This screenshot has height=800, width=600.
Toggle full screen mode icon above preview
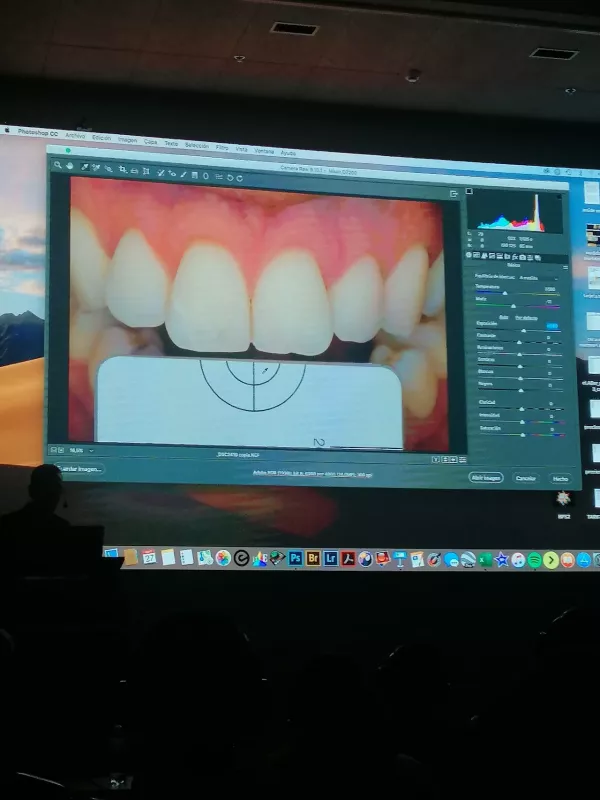click(x=453, y=192)
